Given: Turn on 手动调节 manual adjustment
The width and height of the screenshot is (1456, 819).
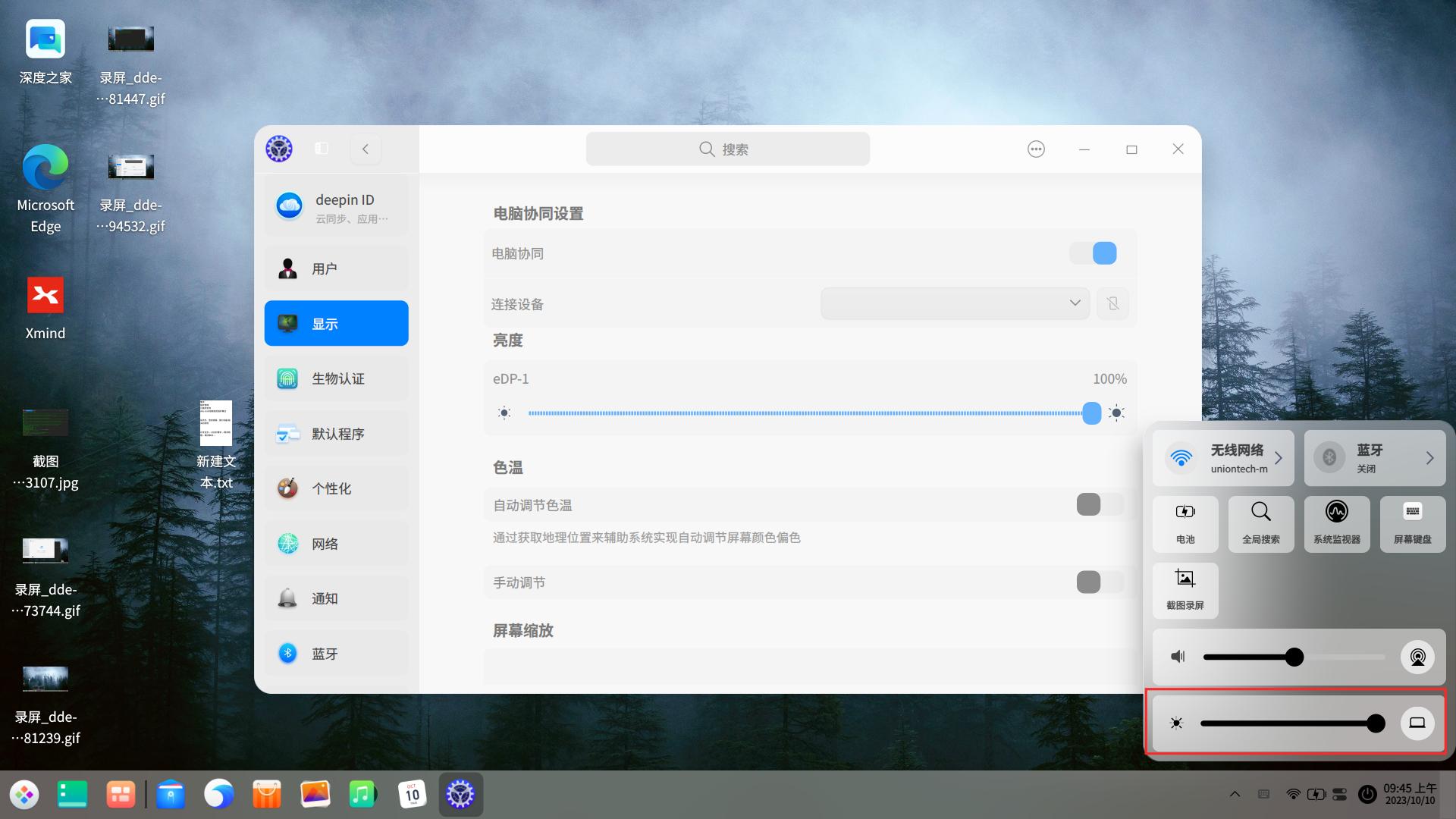Looking at the screenshot, I should (x=1098, y=582).
